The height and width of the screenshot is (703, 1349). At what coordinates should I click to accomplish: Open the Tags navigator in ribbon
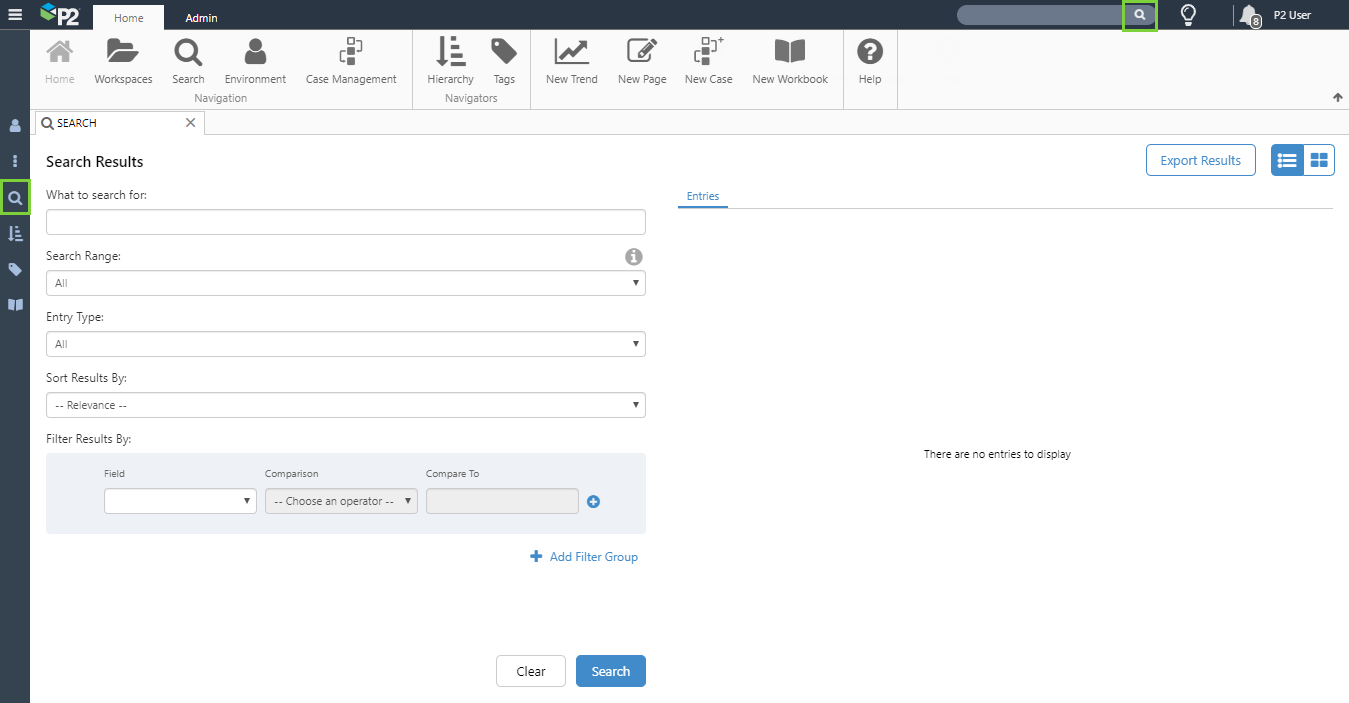(504, 61)
